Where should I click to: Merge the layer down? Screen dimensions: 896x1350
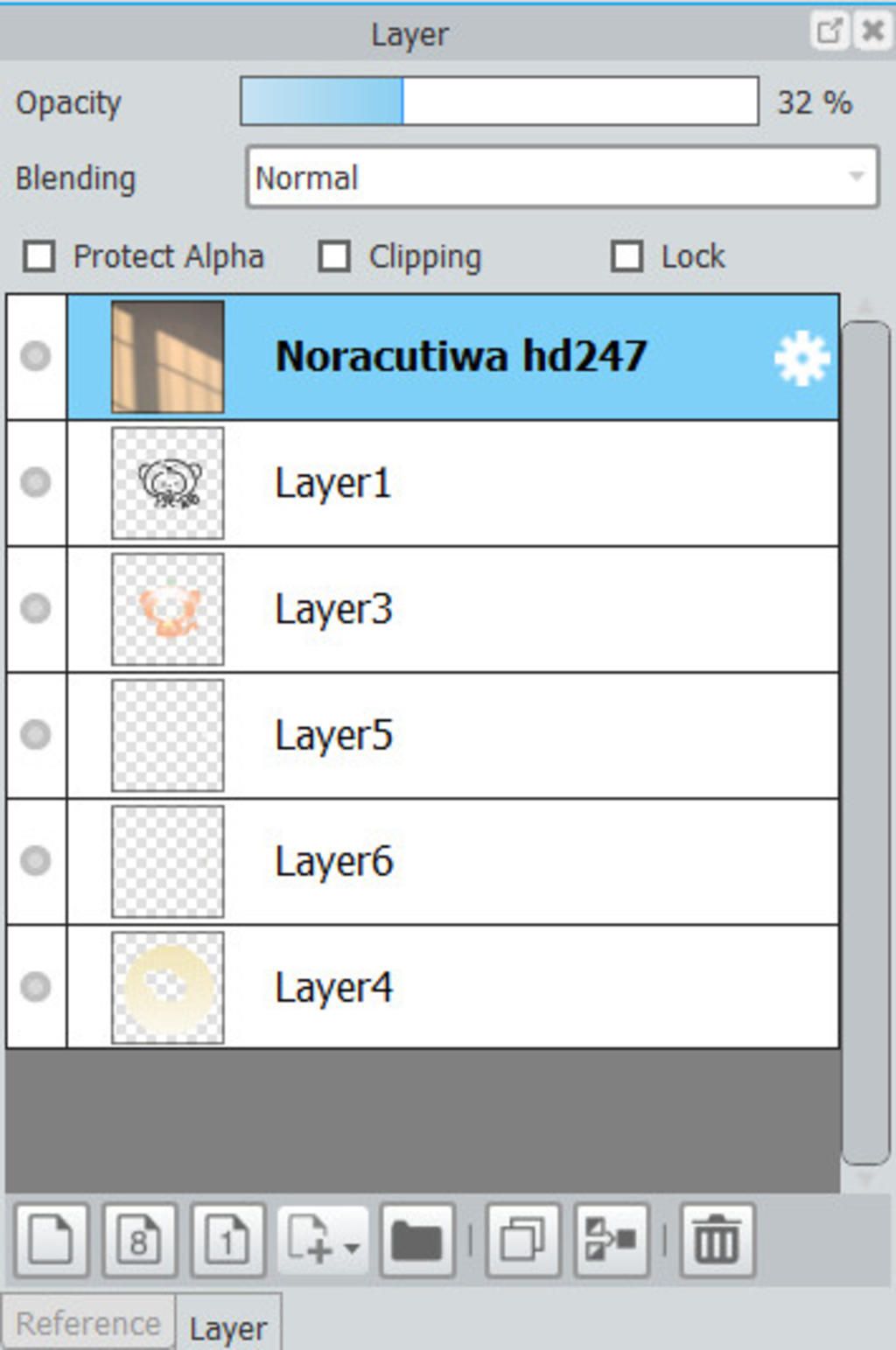coord(611,1240)
